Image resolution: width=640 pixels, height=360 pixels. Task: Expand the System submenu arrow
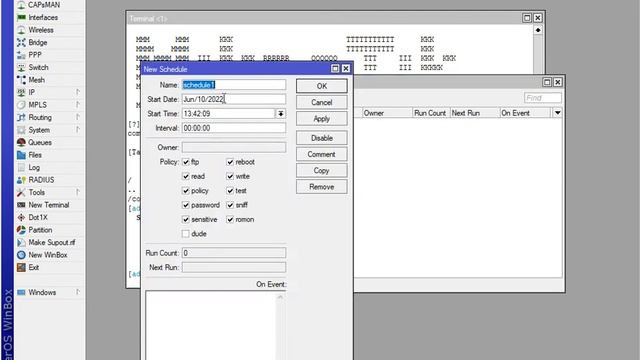point(78,130)
